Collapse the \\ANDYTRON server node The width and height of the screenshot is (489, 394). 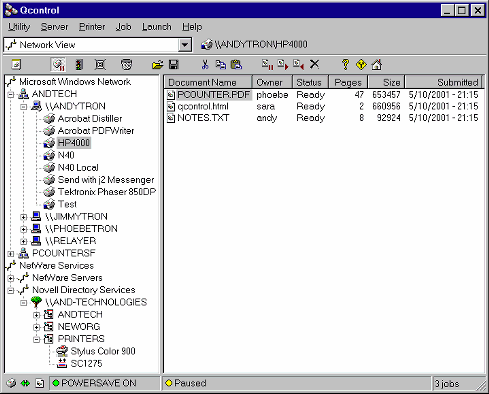coord(23,107)
